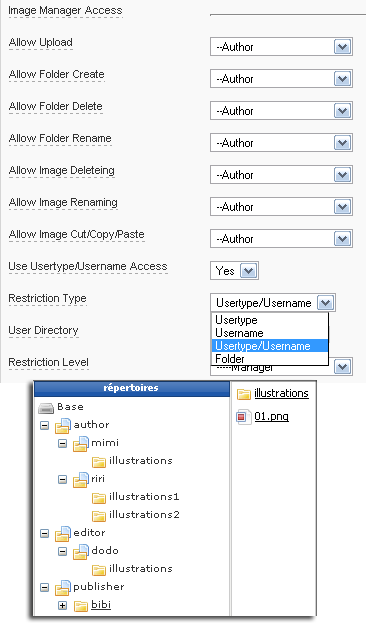Screen dimensions: 366x623
Task: Select illustrations label under dodo
Action: coord(141,568)
